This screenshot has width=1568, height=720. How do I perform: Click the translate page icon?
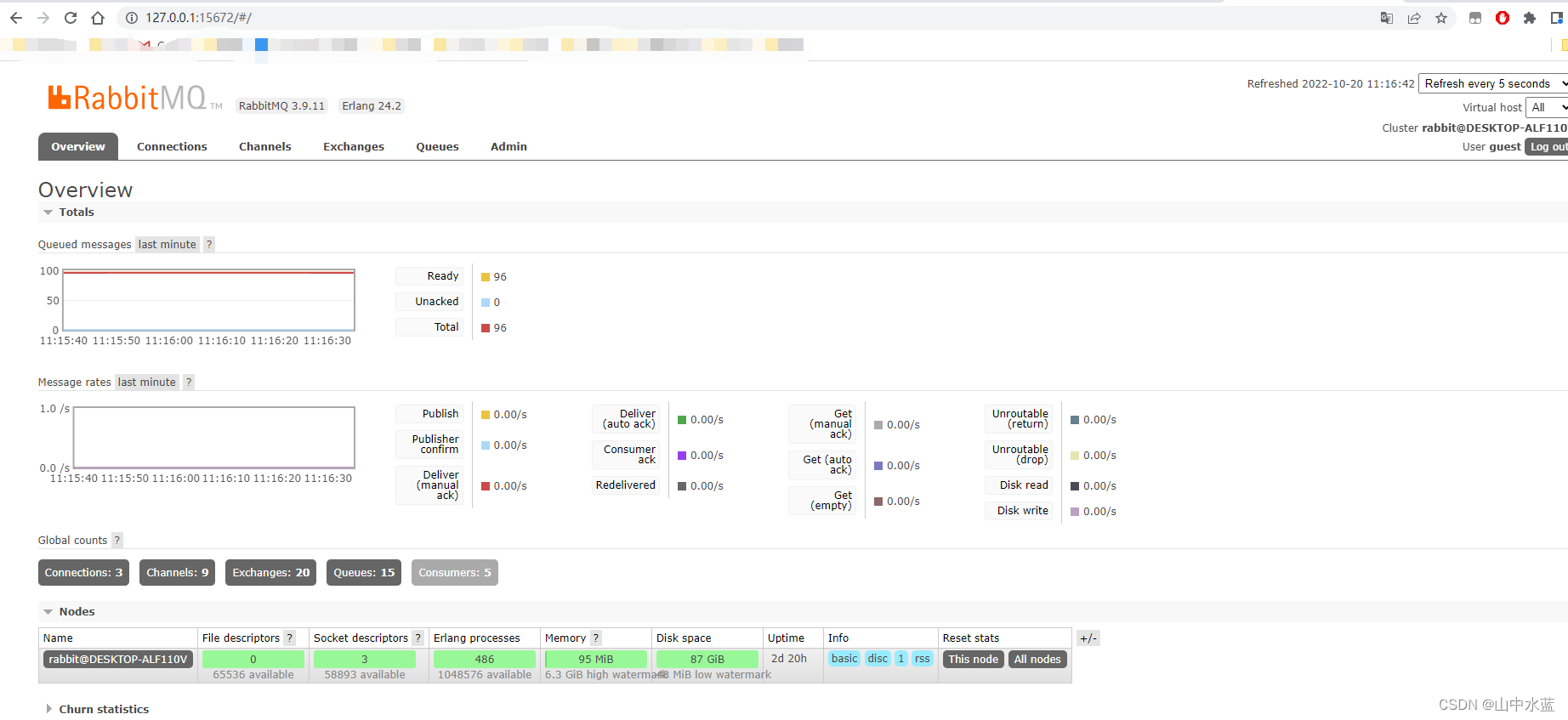[1387, 18]
